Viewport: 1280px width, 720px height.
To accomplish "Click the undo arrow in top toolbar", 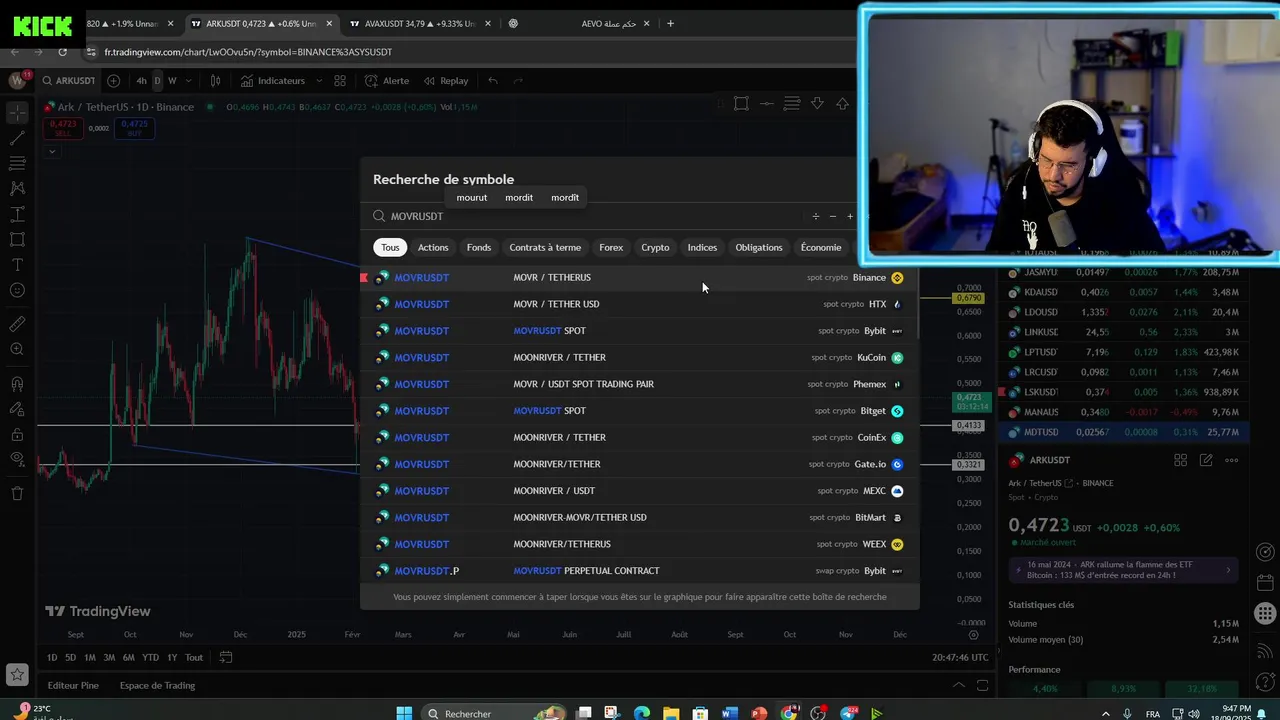I will [492, 81].
